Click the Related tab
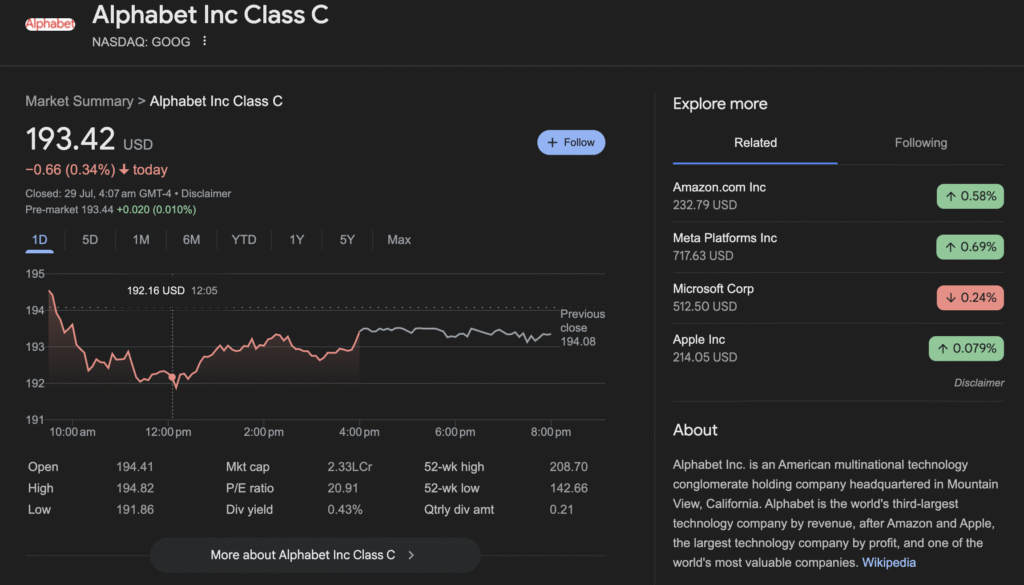 point(755,143)
